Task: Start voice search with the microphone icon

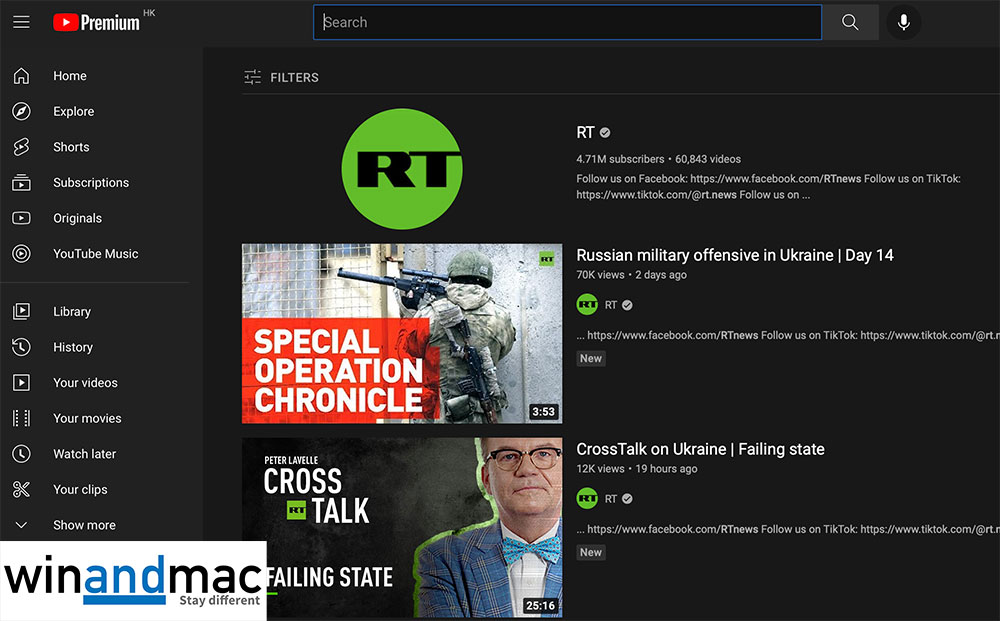Action: (903, 21)
